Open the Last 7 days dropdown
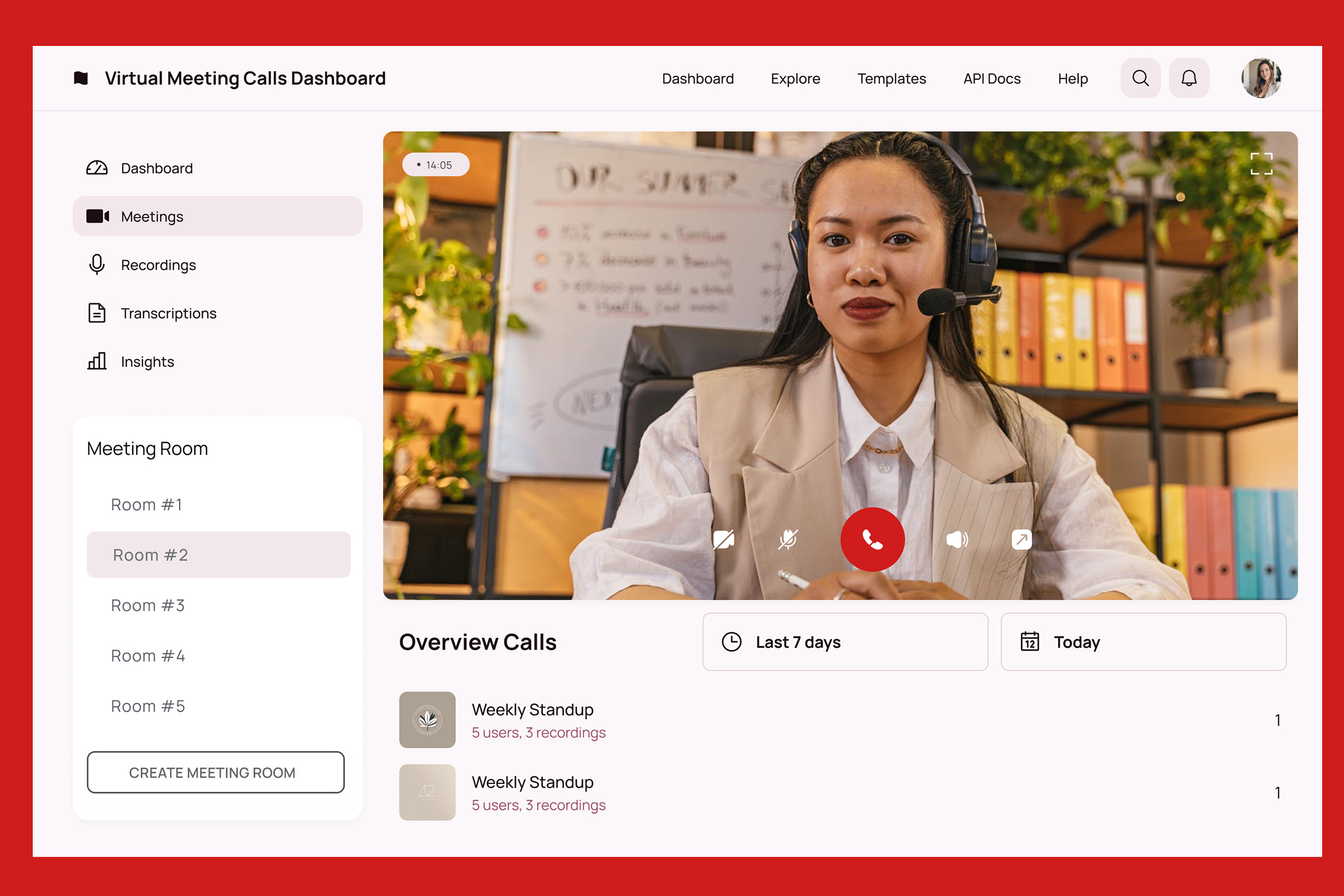 pyautogui.click(x=845, y=642)
